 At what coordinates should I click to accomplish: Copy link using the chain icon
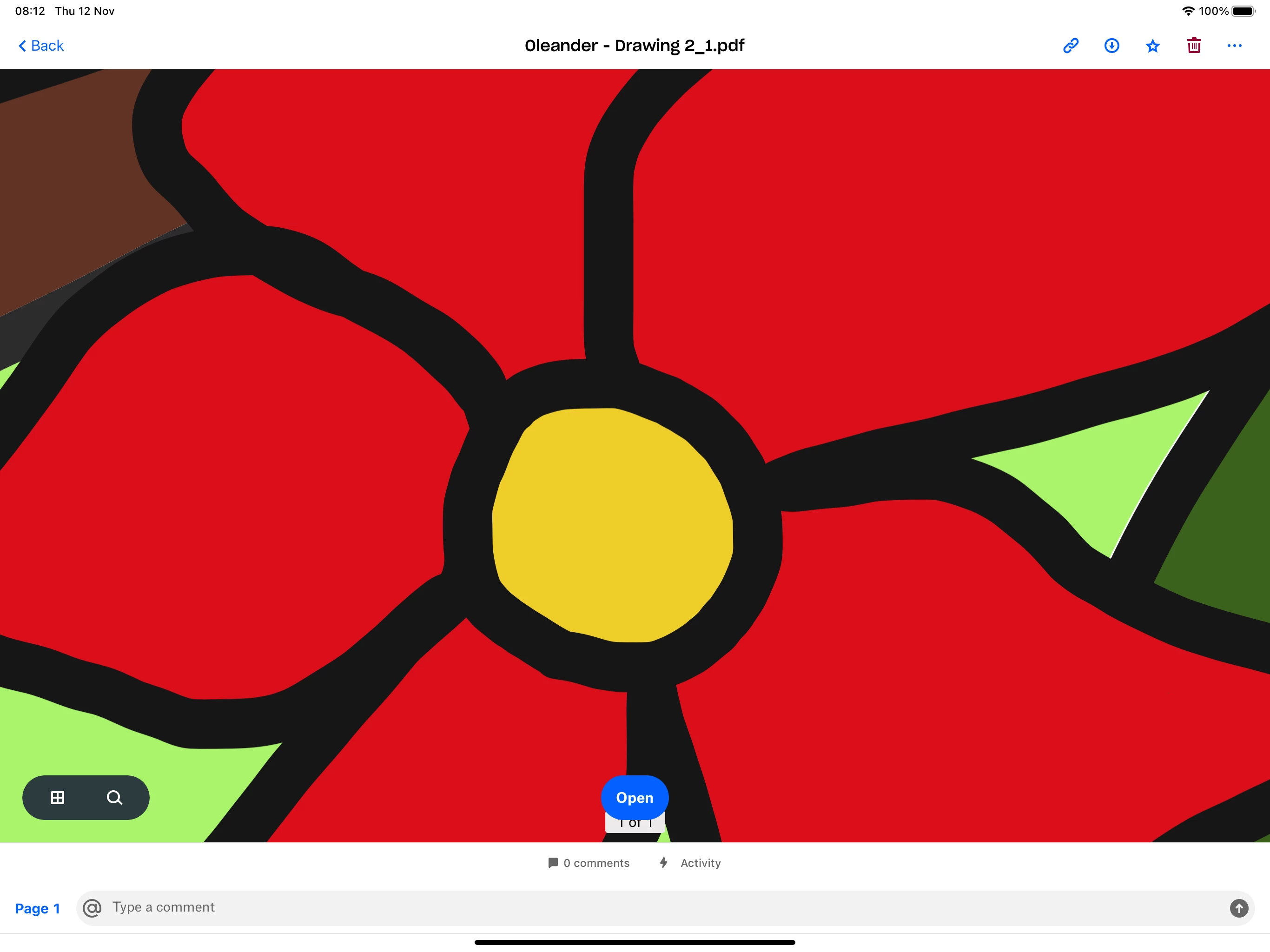1070,46
